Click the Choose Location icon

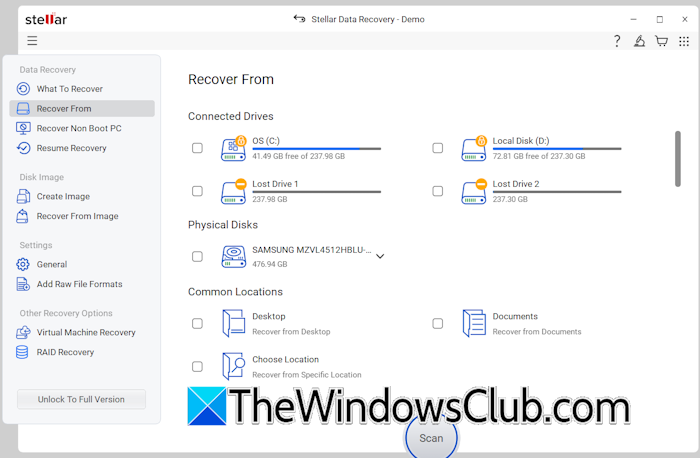pos(233,366)
